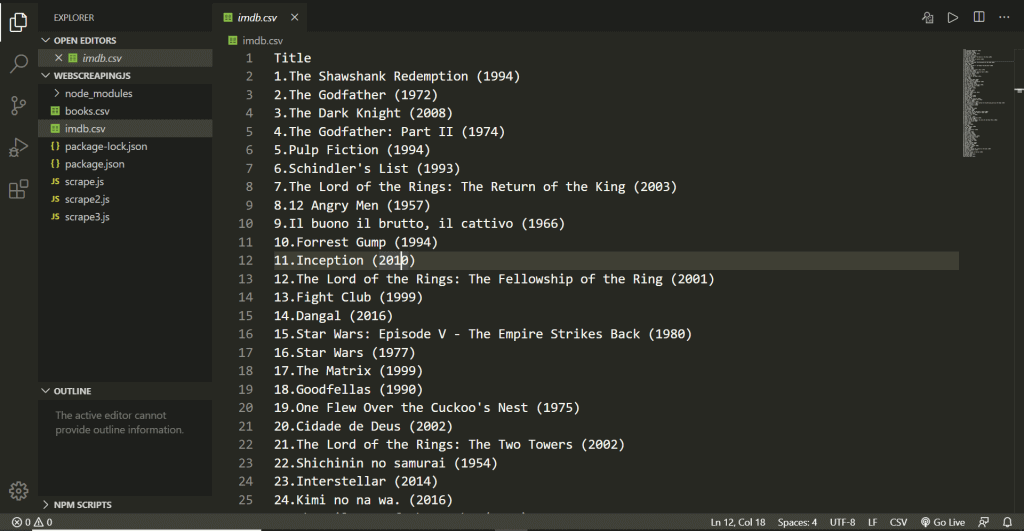Click the Open Changes icon in editor toolbar
Image resolution: width=1024 pixels, height=531 pixels.
(x=927, y=18)
